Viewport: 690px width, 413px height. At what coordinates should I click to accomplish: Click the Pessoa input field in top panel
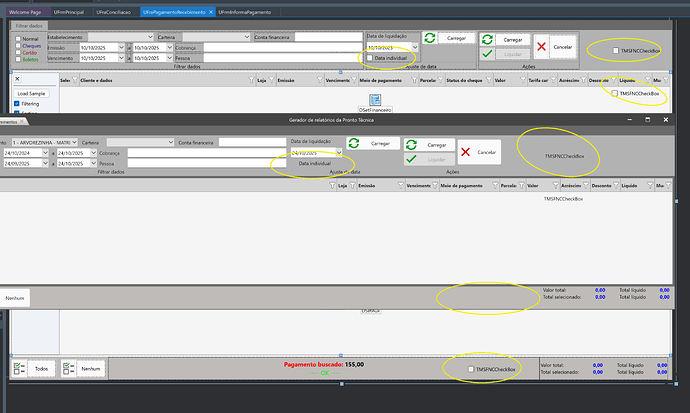click(x=267, y=58)
